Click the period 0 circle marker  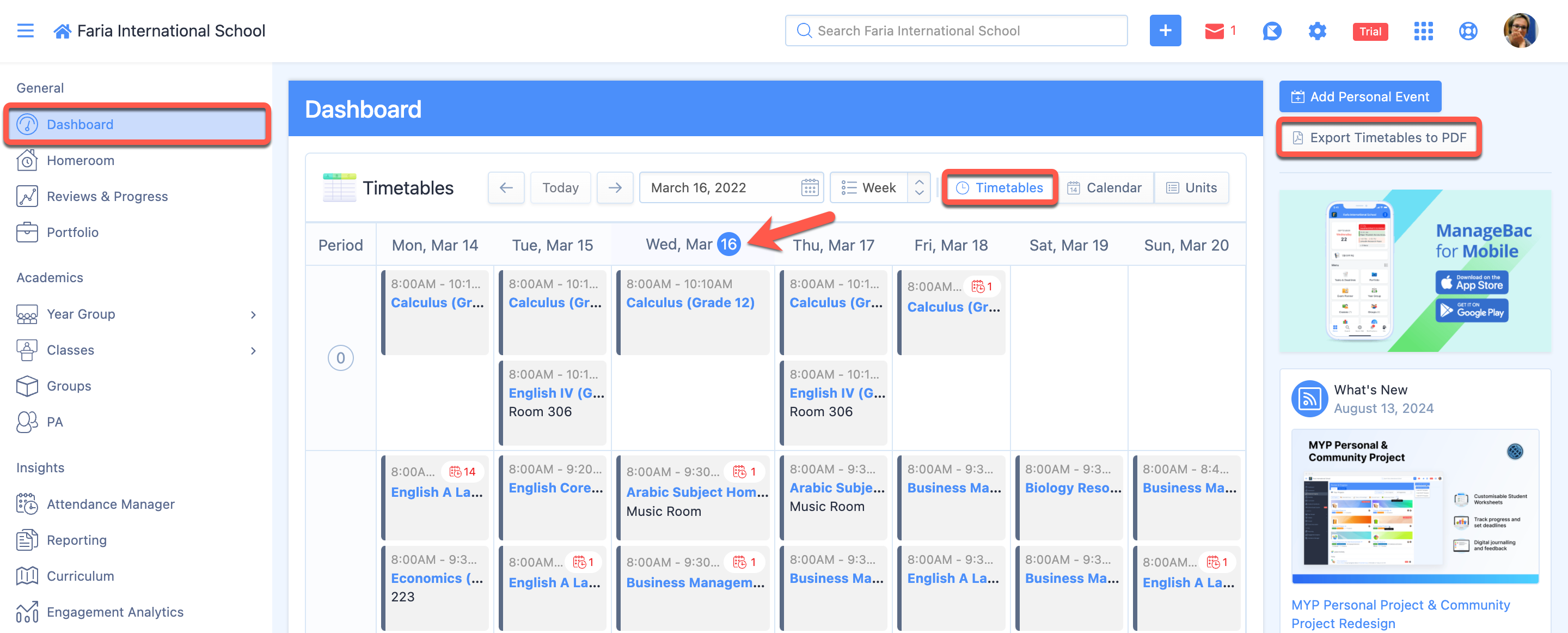pos(340,357)
